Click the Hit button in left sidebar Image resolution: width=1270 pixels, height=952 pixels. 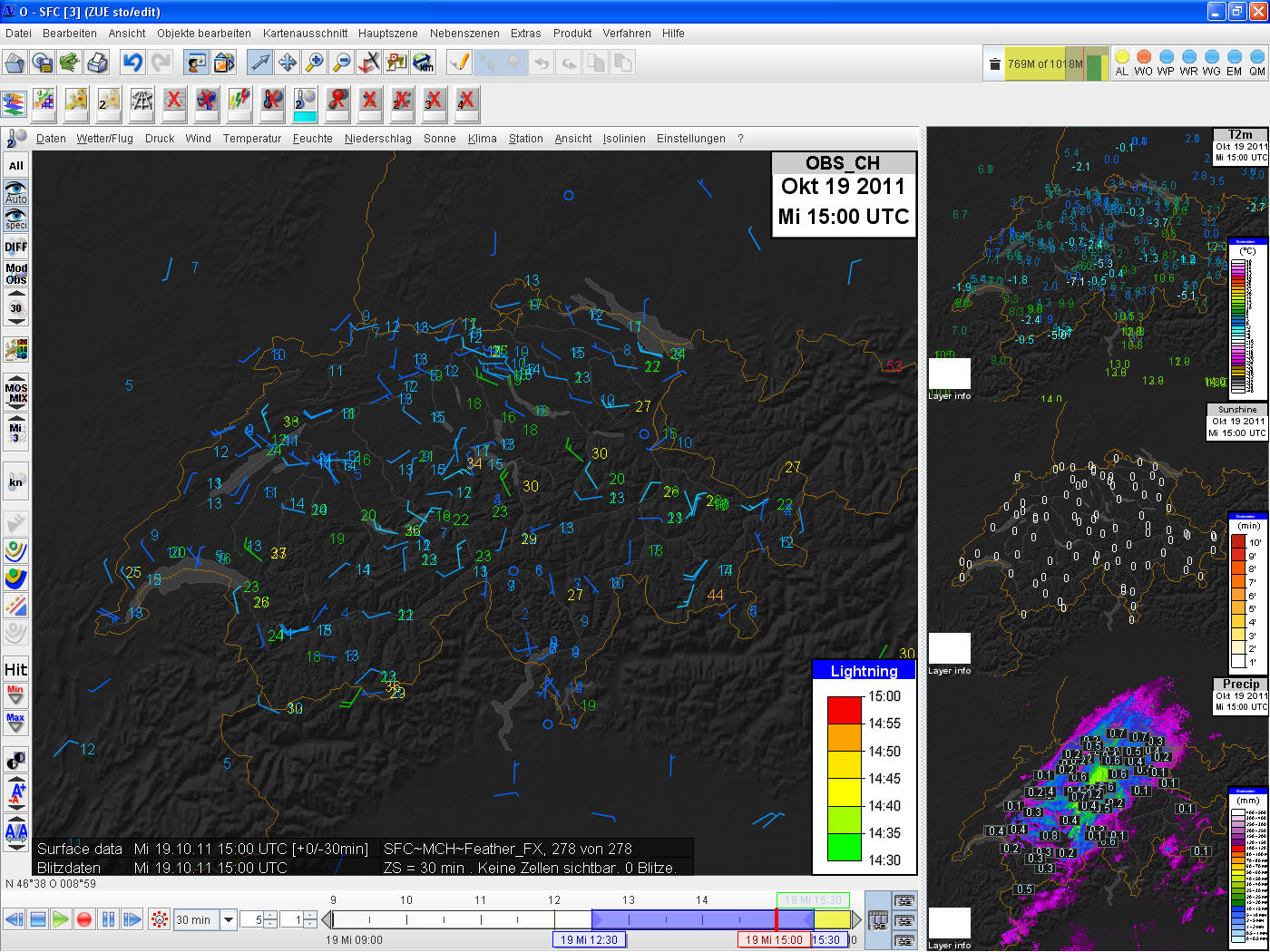(16, 670)
